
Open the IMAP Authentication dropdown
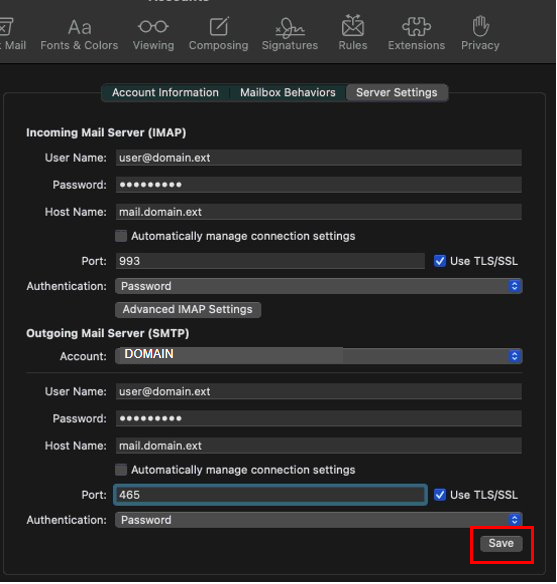click(x=319, y=286)
